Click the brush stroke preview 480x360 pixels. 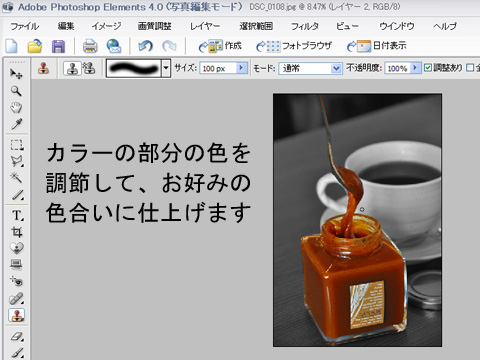pyautogui.click(x=134, y=68)
